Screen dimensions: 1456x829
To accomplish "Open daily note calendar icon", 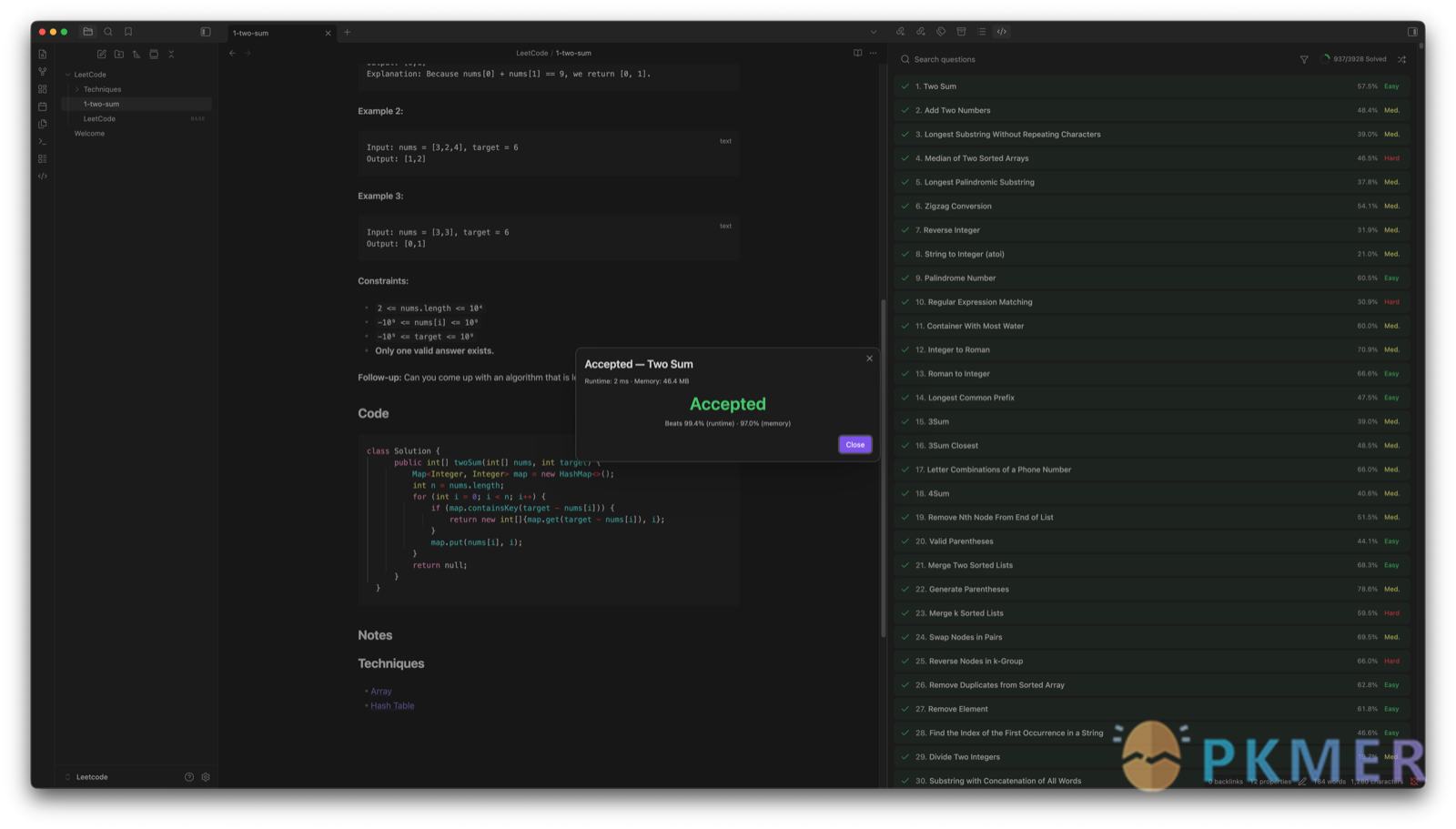I will [x=43, y=106].
